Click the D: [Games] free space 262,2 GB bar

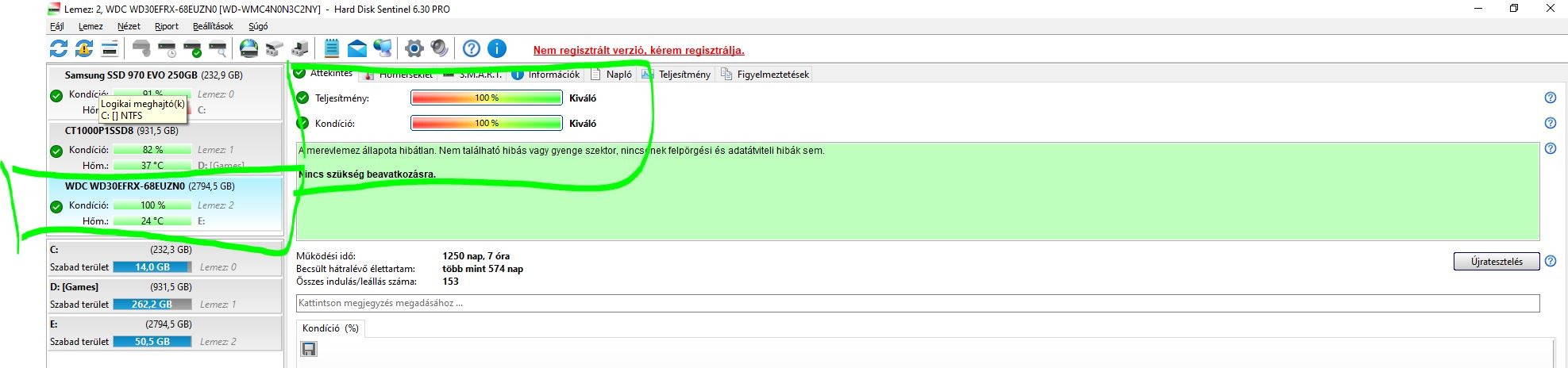pos(152,305)
